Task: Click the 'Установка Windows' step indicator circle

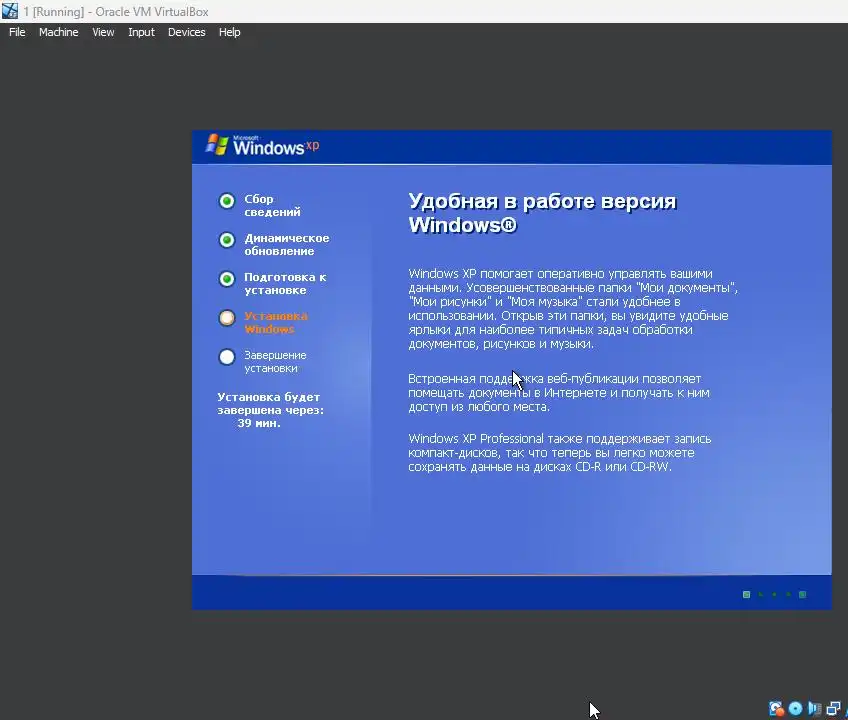Action: pyautogui.click(x=227, y=318)
